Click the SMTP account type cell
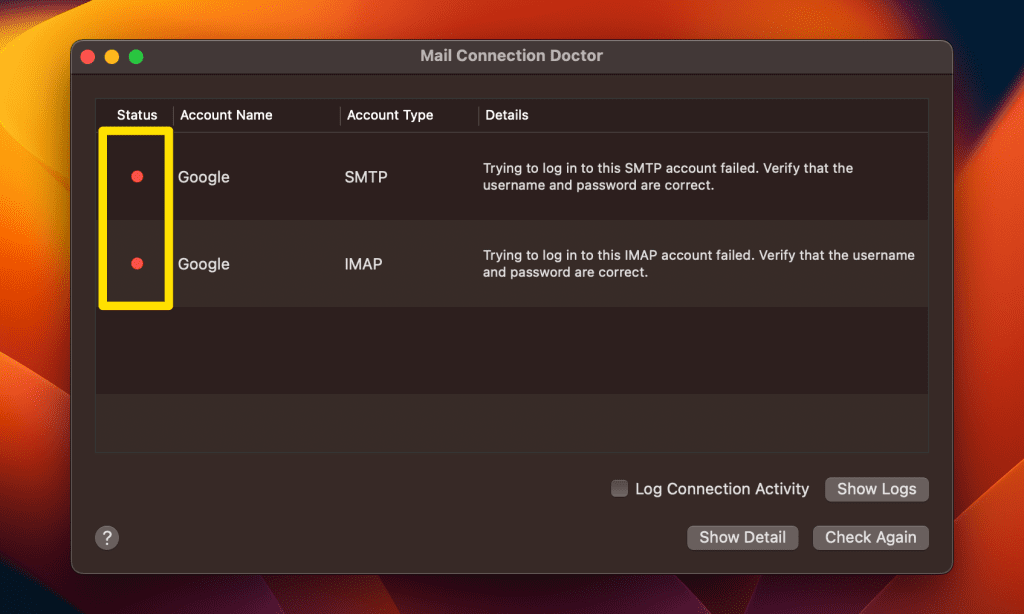 tap(365, 177)
